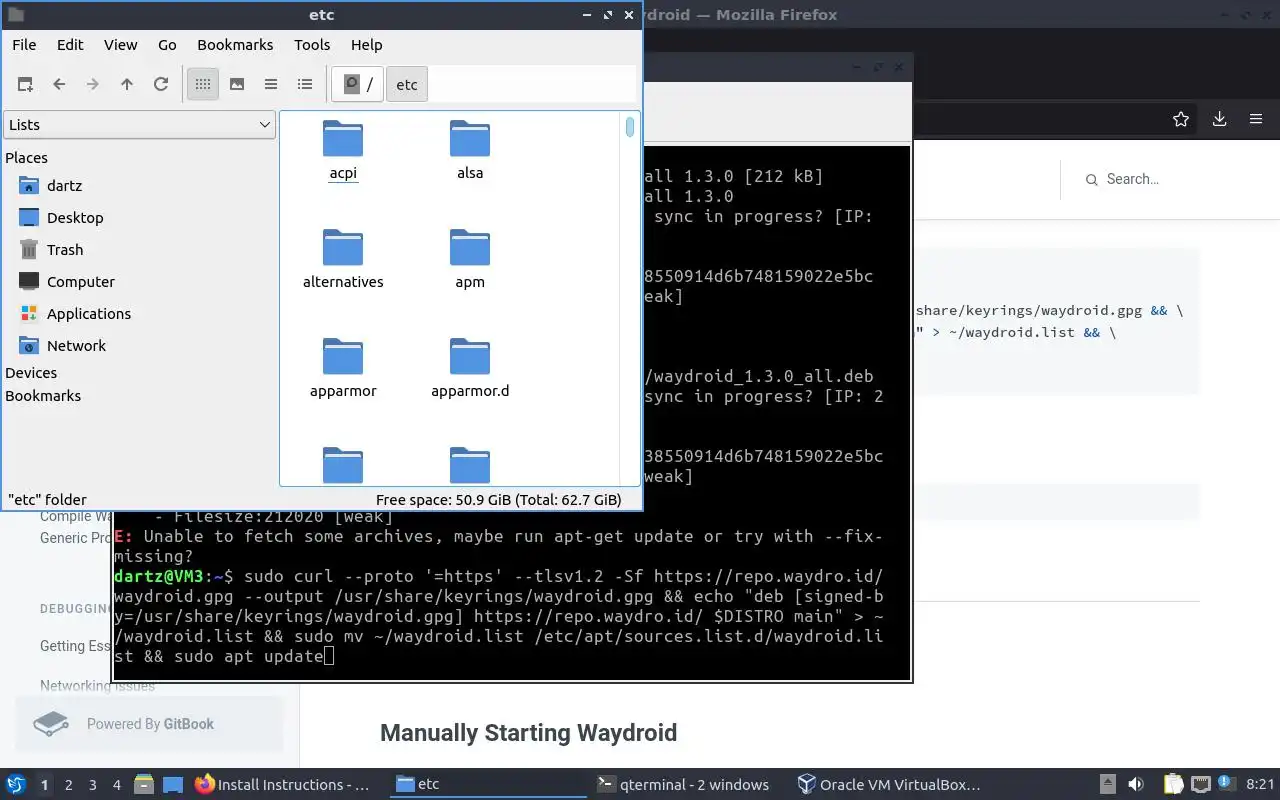This screenshot has height=800, width=1280.
Task: Open a new tab in the file manager
Action: click(25, 85)
